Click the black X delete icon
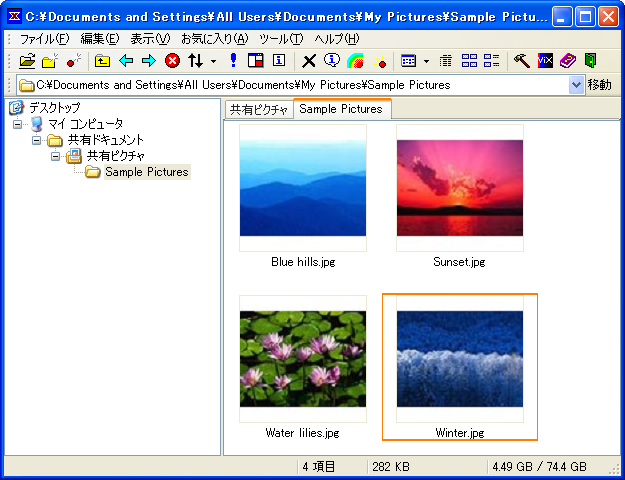The image size is (625, 480). (x=309, y=61)
